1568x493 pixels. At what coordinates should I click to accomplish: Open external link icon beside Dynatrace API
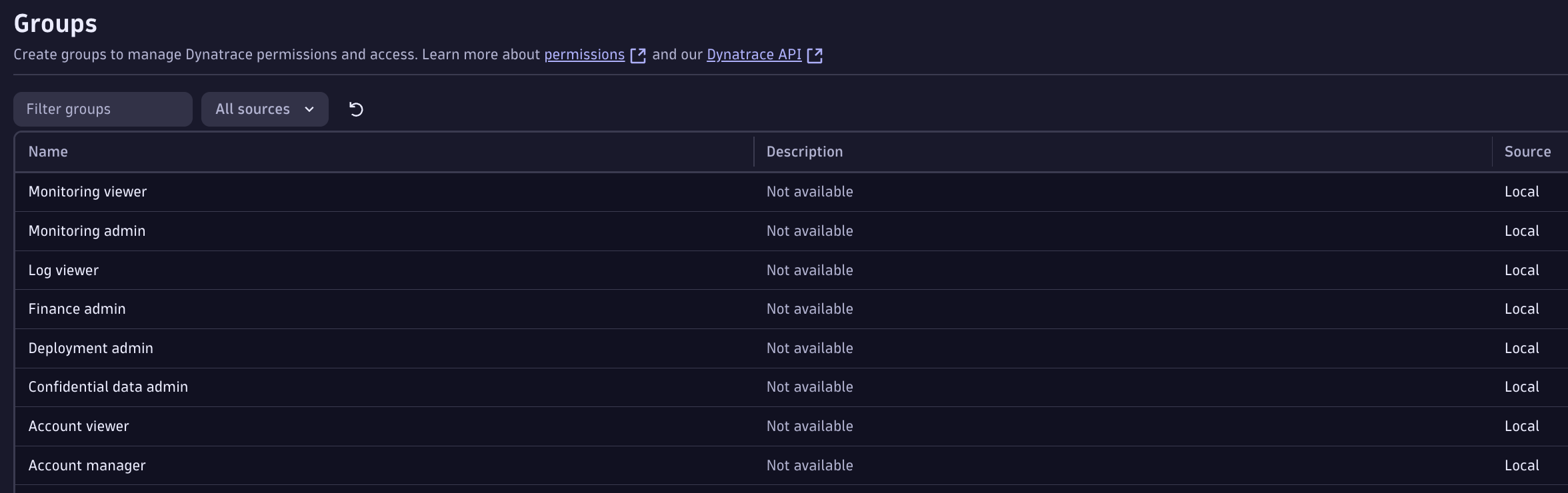[x=815, y=55]
